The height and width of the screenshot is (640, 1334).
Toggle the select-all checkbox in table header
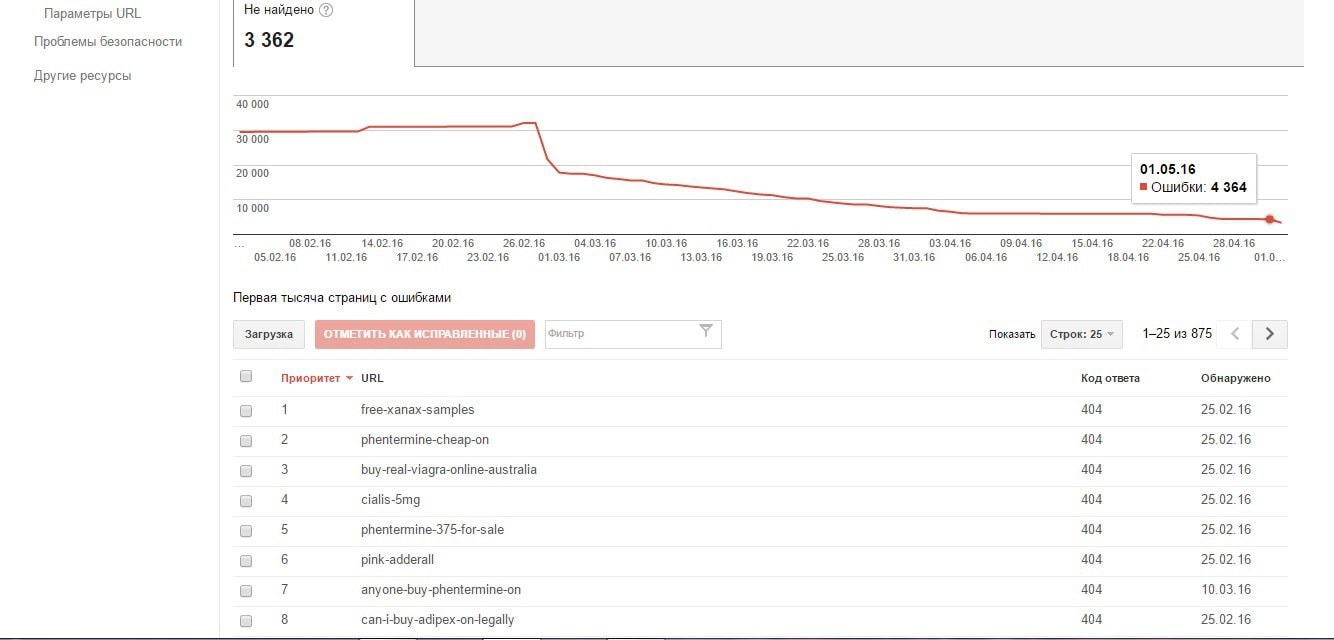[x=246, y=377]
